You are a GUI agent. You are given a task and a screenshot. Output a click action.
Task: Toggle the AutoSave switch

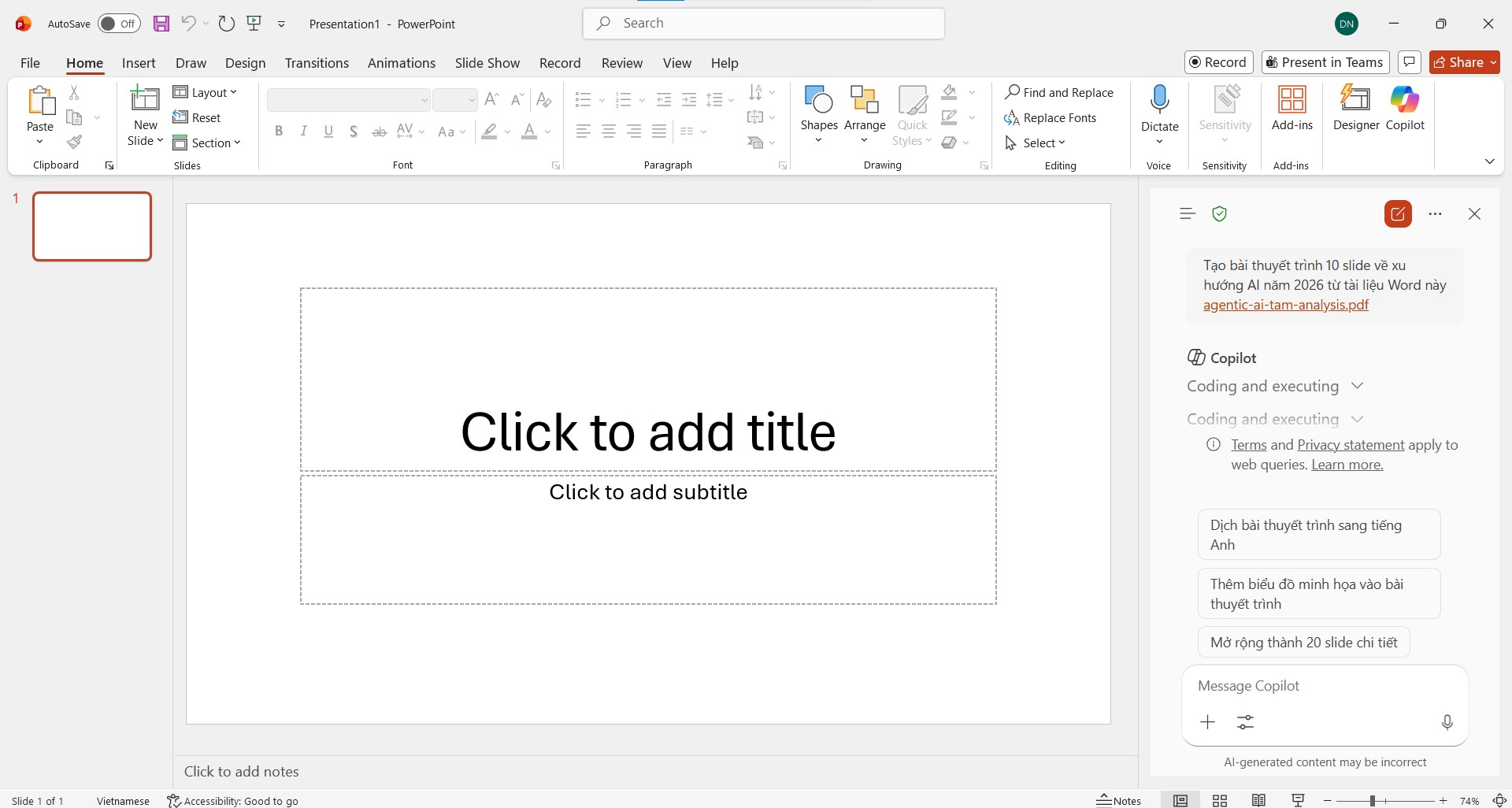click(119, 24)
